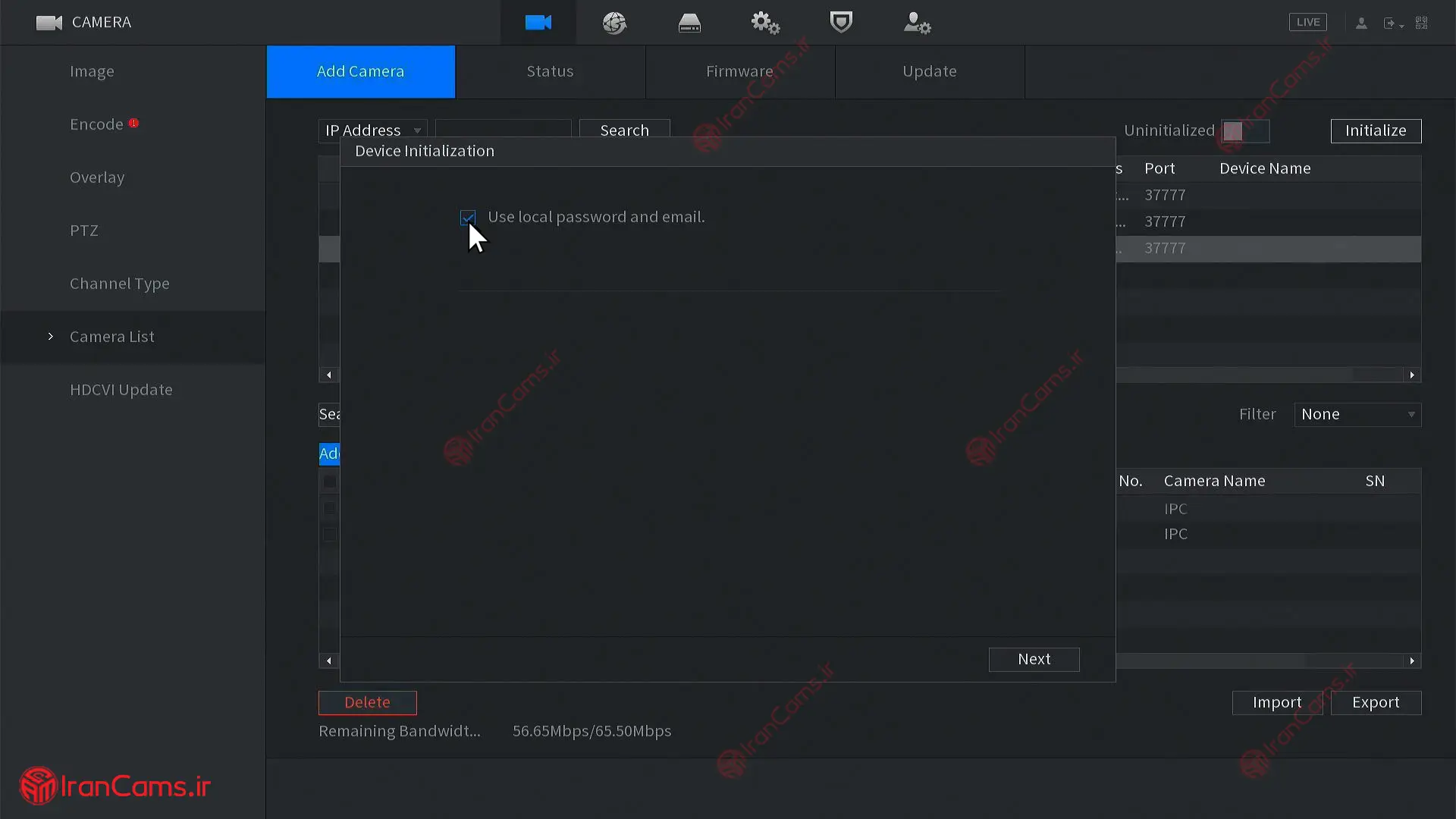Open Overlay in the sidebar
The width and height of the screenshot is (1456, 819).
pos(97,177)
